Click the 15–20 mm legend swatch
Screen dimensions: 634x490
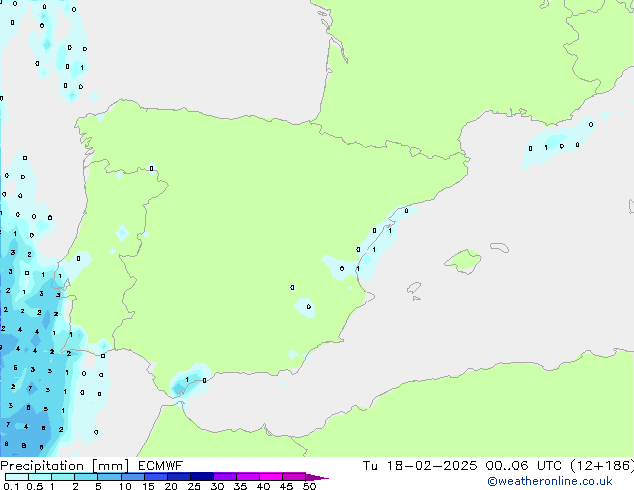155,477
